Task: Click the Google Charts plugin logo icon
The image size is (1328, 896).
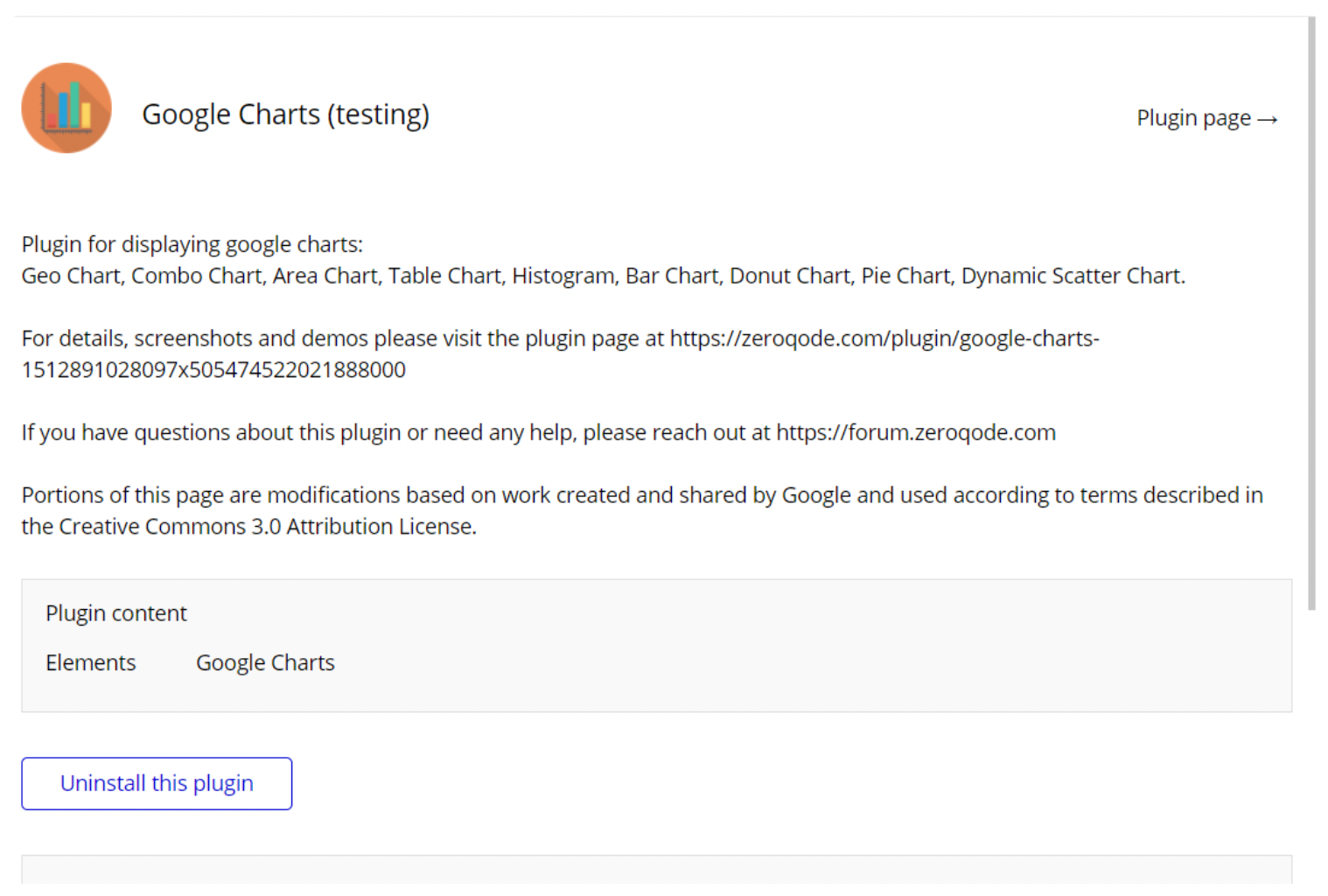Action: (66, 108)
